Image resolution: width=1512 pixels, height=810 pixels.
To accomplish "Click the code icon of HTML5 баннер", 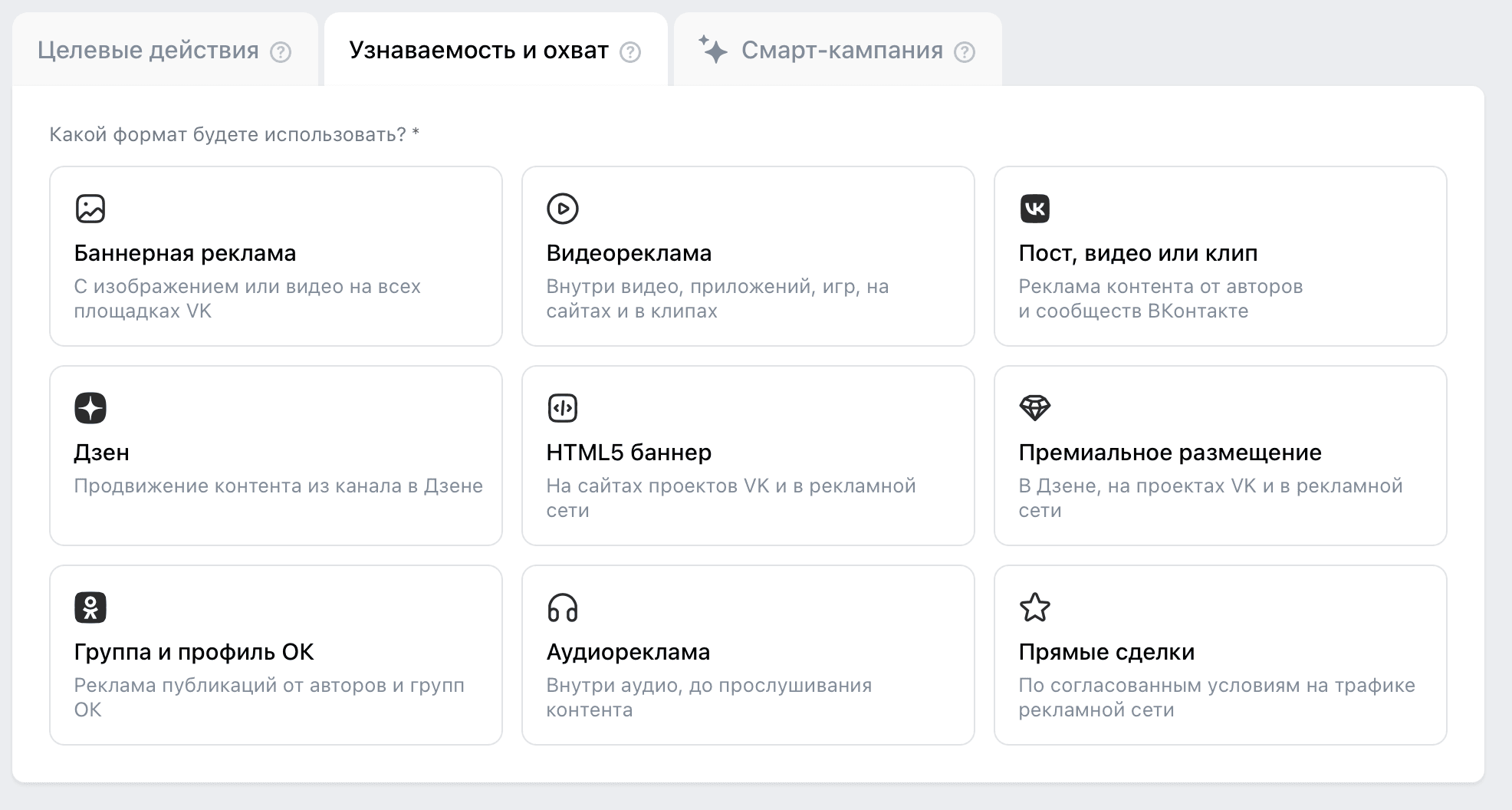I will click(563, 408).
